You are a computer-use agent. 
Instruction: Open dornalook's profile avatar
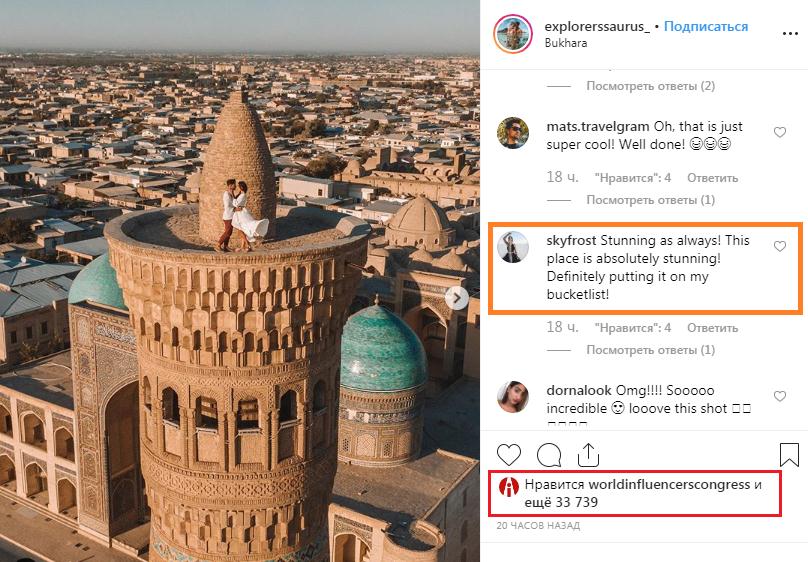pyautogui.click(x=513, y=397)
